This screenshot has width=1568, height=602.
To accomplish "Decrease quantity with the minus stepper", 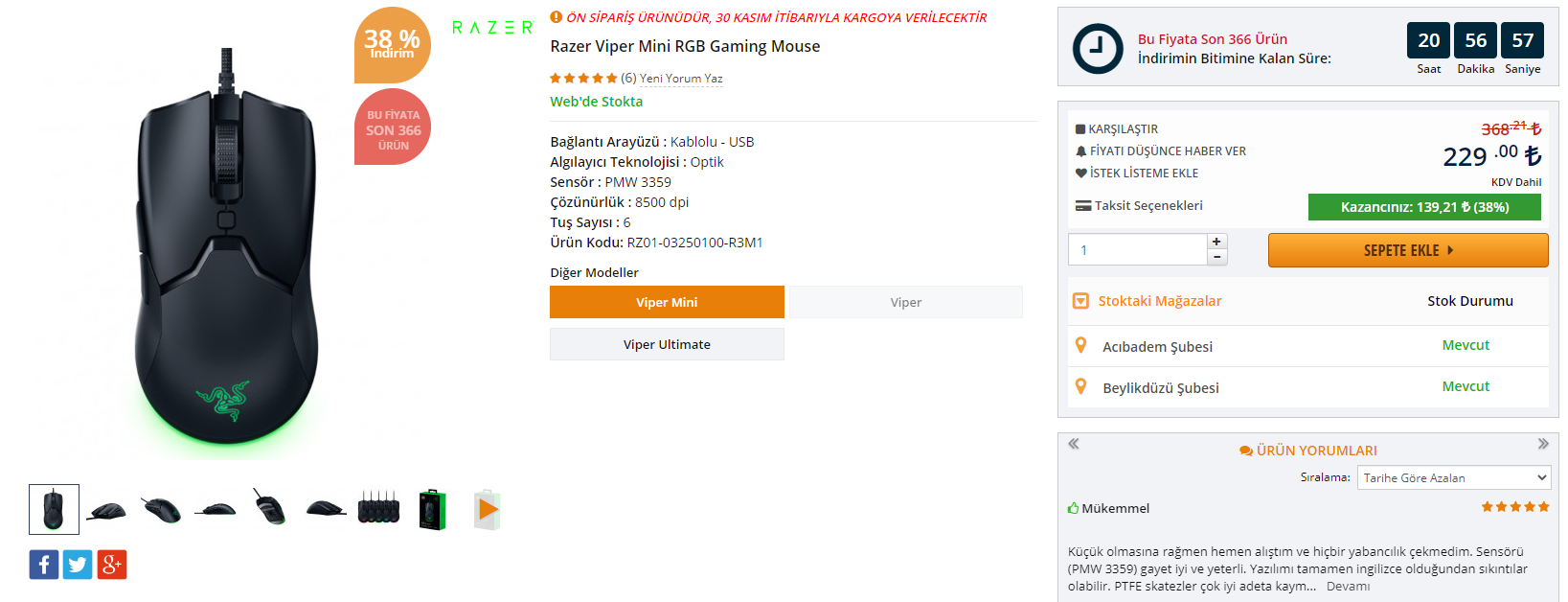I will click(1216, 257).
